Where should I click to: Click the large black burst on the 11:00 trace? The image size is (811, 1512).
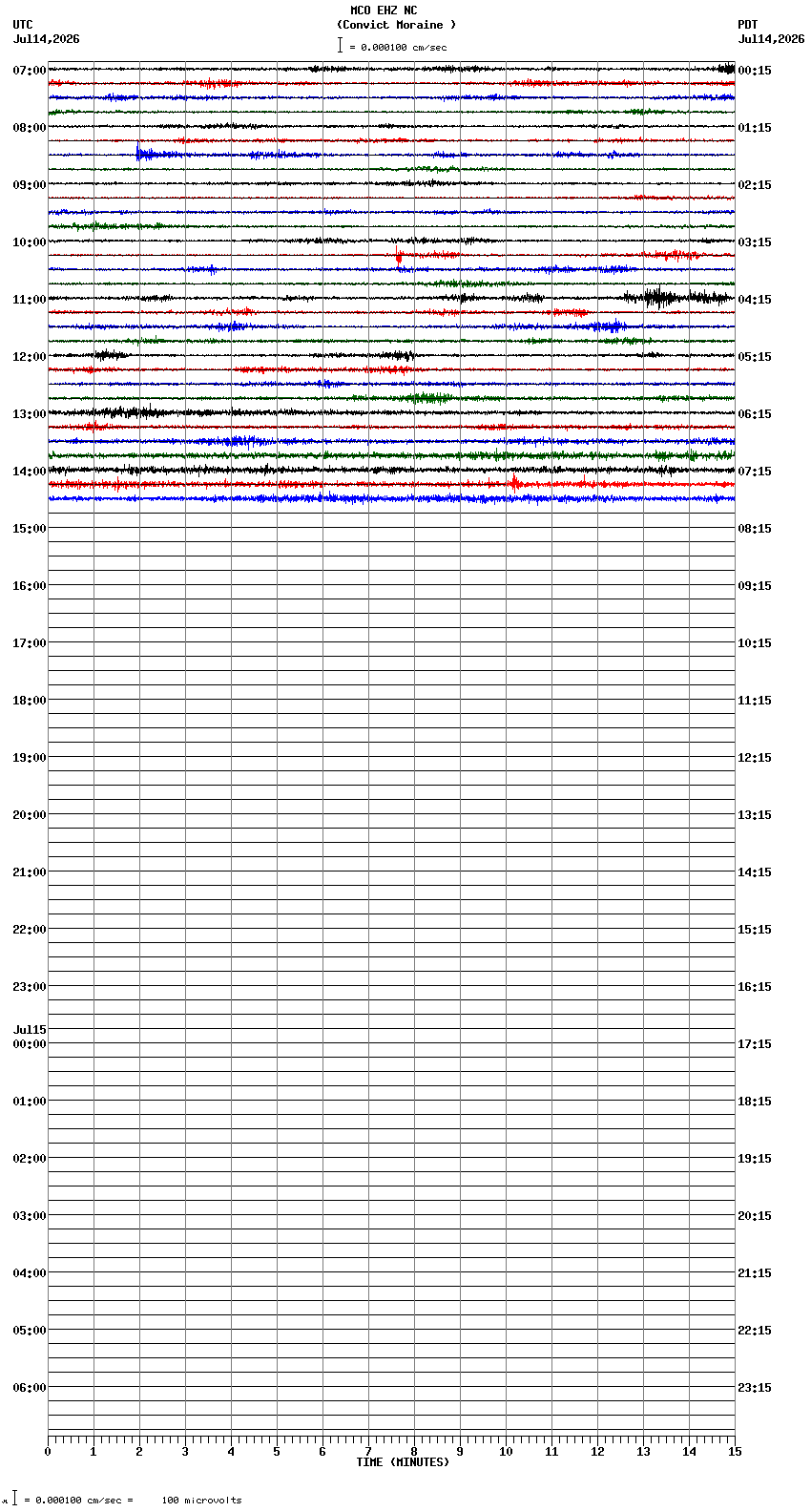tap(658, 297)
